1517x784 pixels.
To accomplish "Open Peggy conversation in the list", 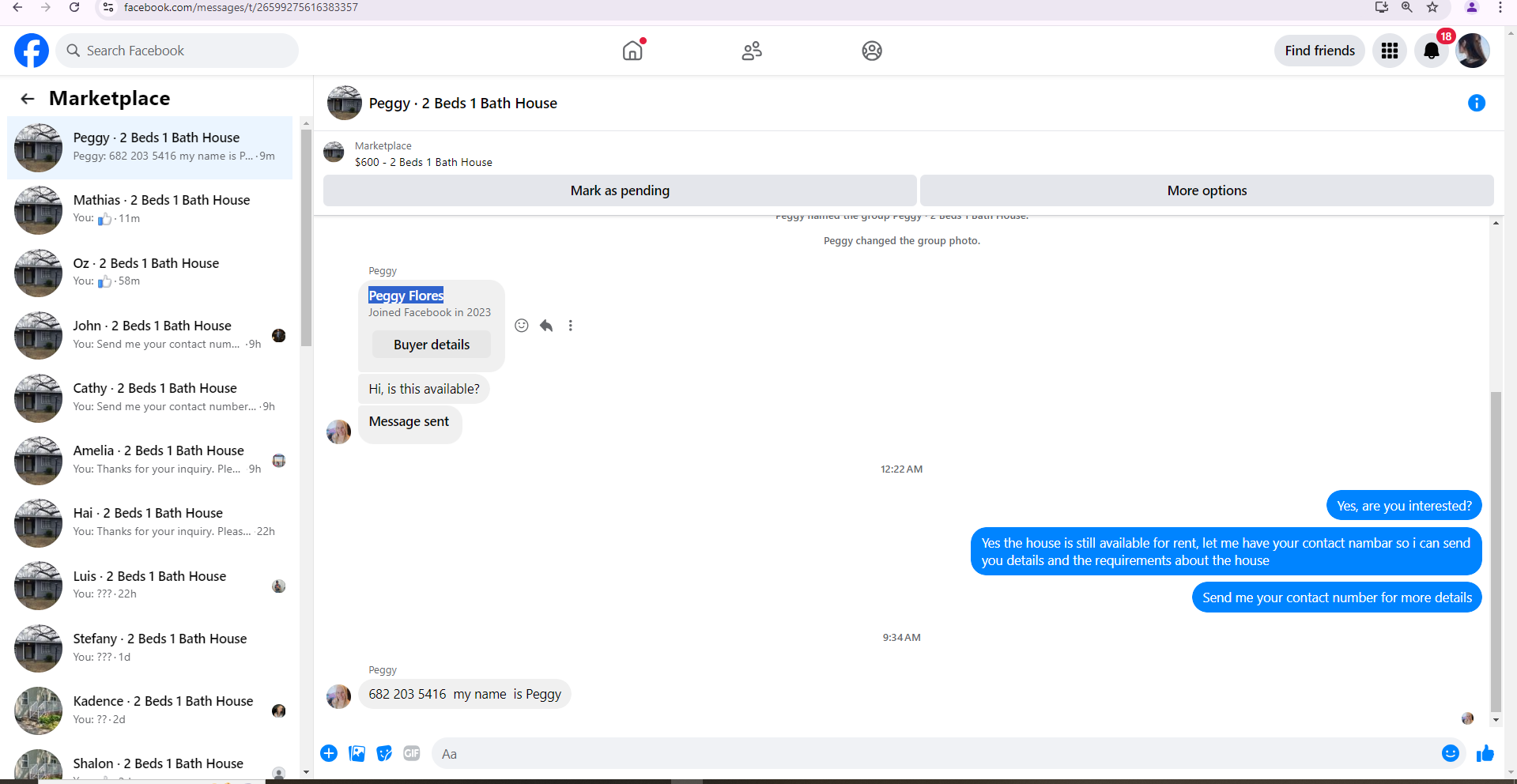I will click(x=150, y=148).
